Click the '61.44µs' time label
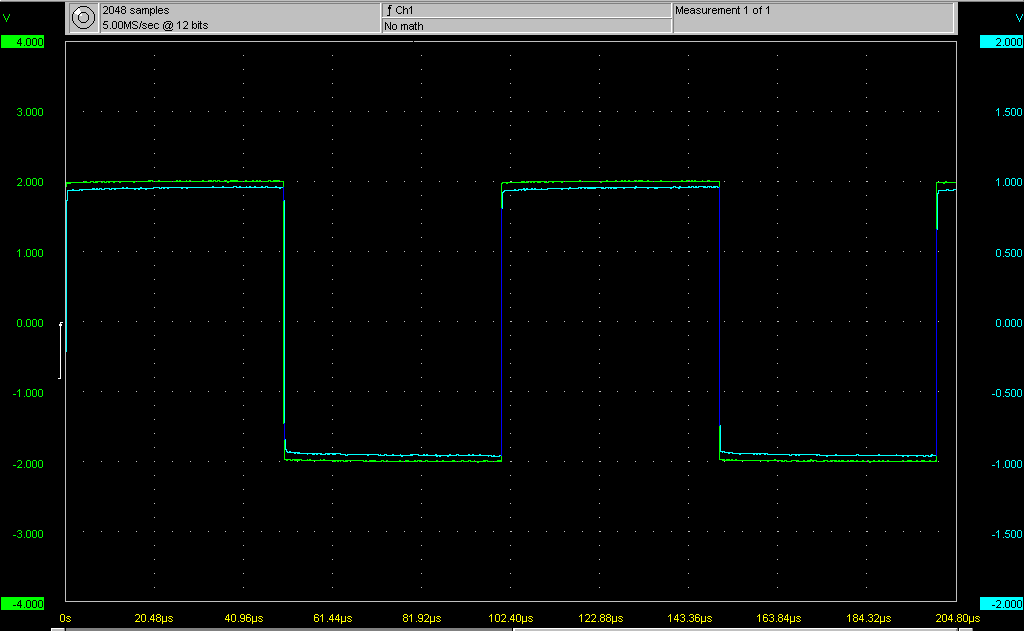Screen dimensions: 1024x631 pyautogui.click(x=332, y=618)
